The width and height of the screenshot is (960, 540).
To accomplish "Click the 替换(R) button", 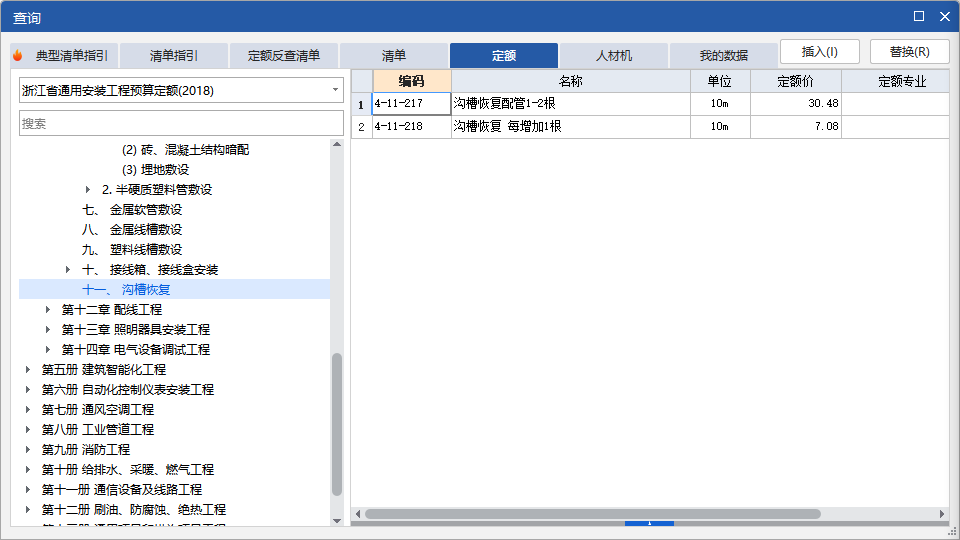I will tap(909, 52).
